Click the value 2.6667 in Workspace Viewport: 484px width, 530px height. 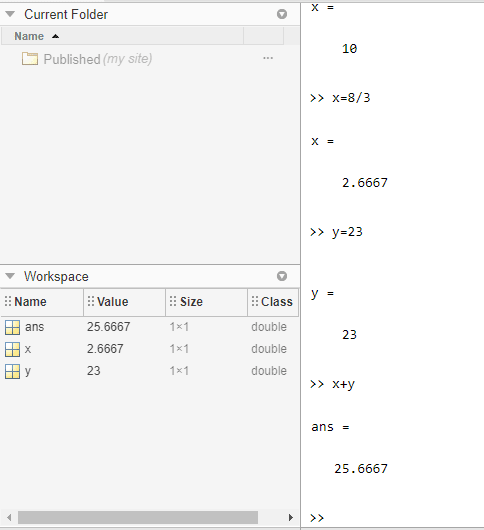pos(105,349)
